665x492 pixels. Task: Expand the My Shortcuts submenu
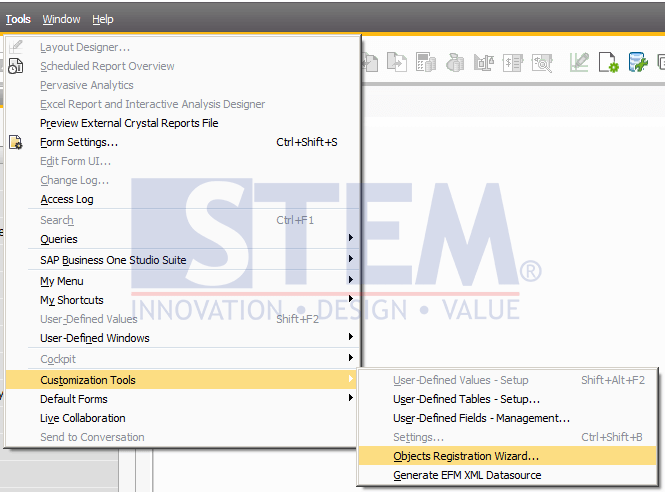(x=182, y=300)
